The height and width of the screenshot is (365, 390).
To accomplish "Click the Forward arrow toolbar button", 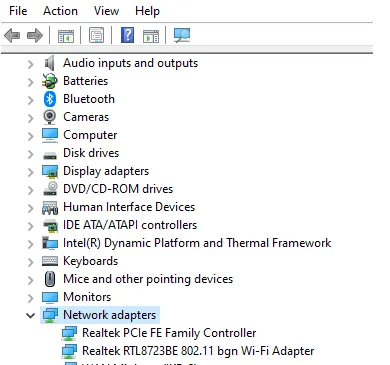I will pos(35,35).
